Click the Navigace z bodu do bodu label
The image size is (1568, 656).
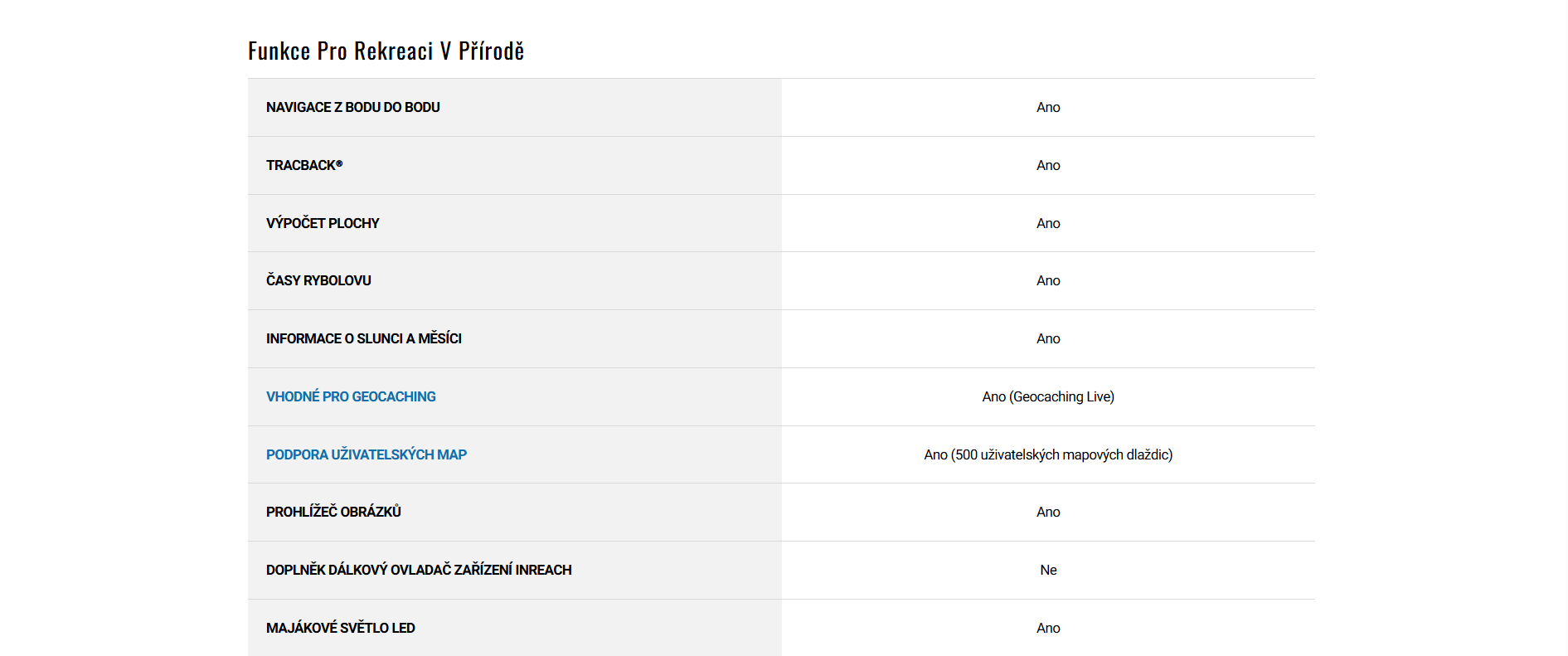click(352, 107)
